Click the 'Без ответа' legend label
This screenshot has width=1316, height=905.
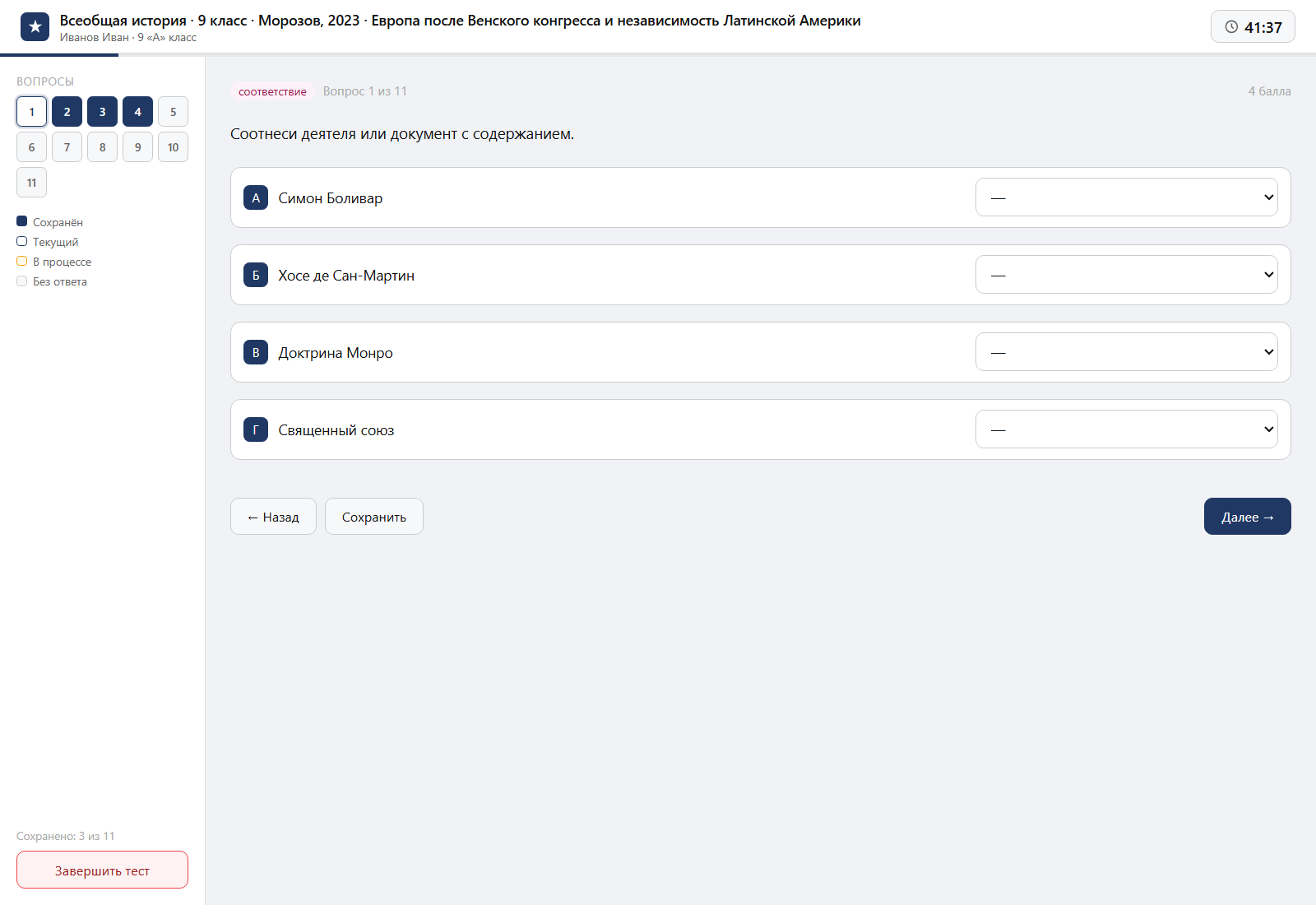pyautogui.click(x=60, y=281)
